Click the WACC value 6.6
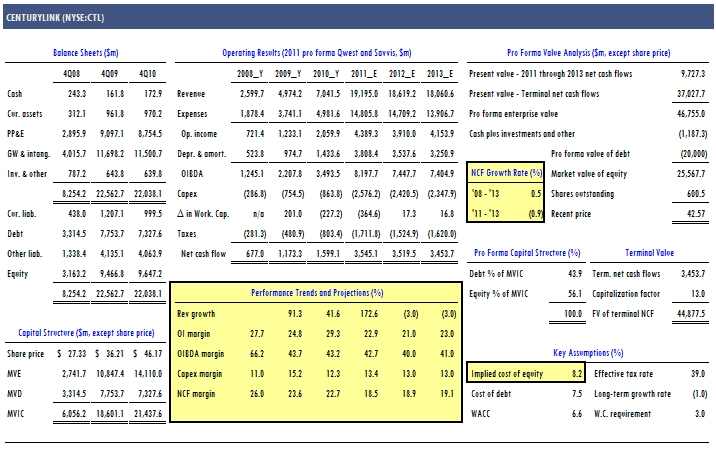The image size is (716, 450). point(576,413)
